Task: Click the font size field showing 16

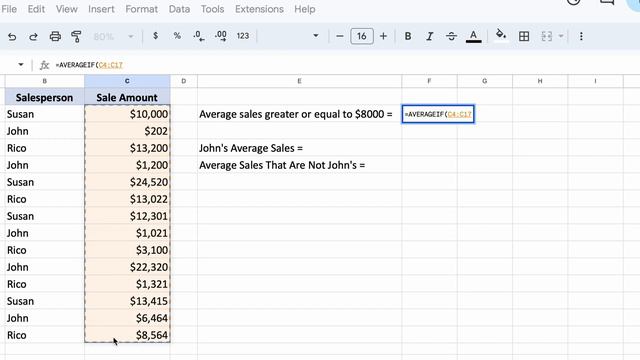Action: coord(362,36)
